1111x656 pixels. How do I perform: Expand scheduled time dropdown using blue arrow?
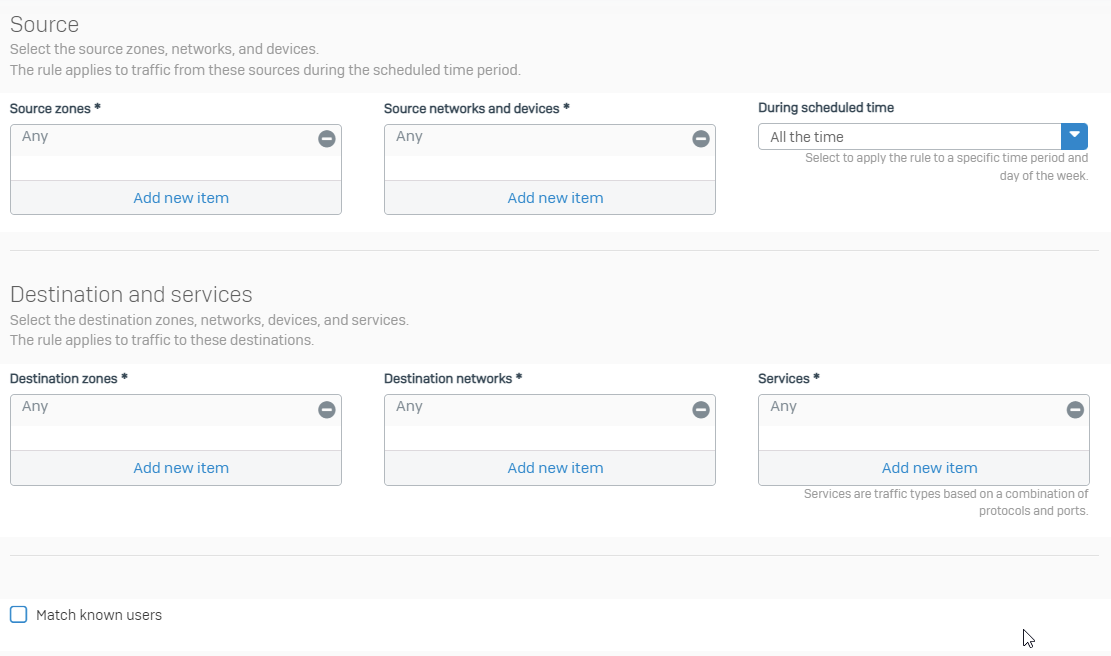1074,136
